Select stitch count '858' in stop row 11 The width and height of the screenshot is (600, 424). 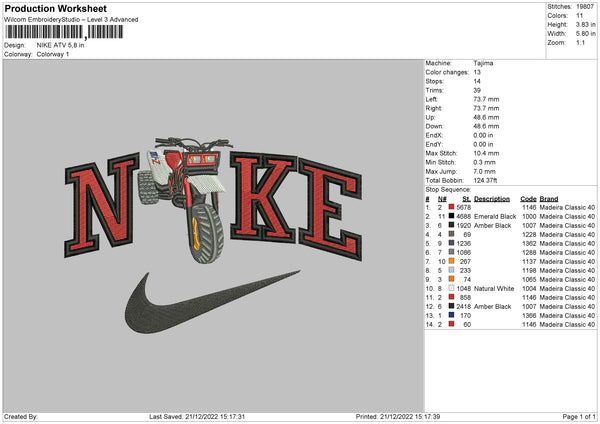click(465, 297)
